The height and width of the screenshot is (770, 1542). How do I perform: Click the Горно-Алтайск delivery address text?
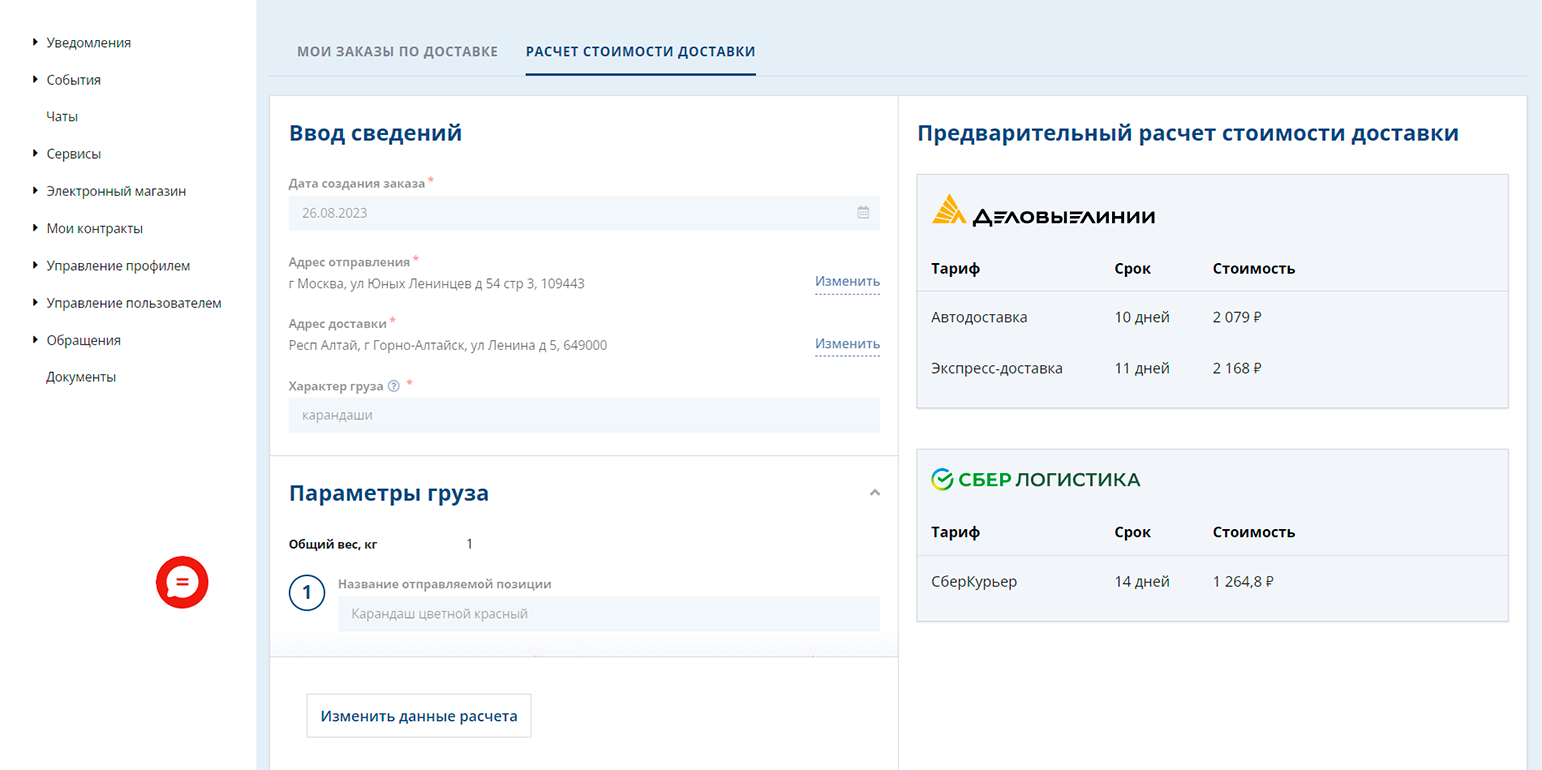pyautogui.click(x=448, y=345)
